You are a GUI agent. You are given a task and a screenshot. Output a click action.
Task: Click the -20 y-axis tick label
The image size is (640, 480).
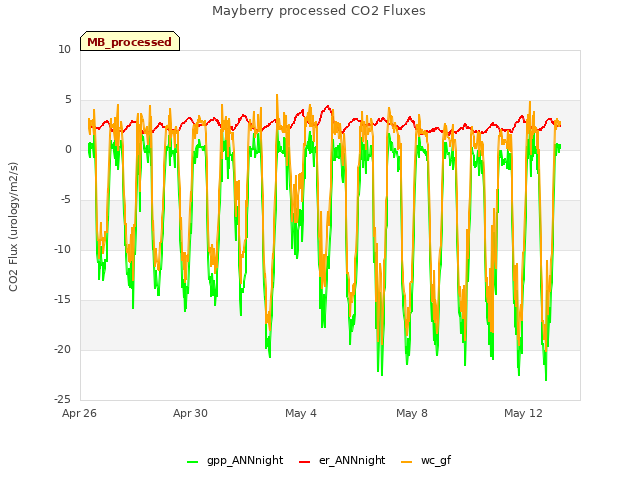(63, 349)
